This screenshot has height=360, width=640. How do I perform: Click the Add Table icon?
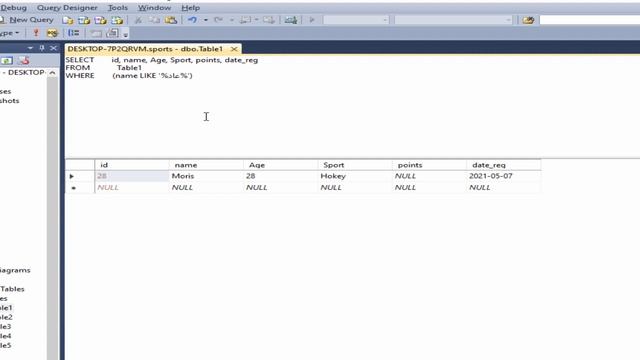click(96, 33)
